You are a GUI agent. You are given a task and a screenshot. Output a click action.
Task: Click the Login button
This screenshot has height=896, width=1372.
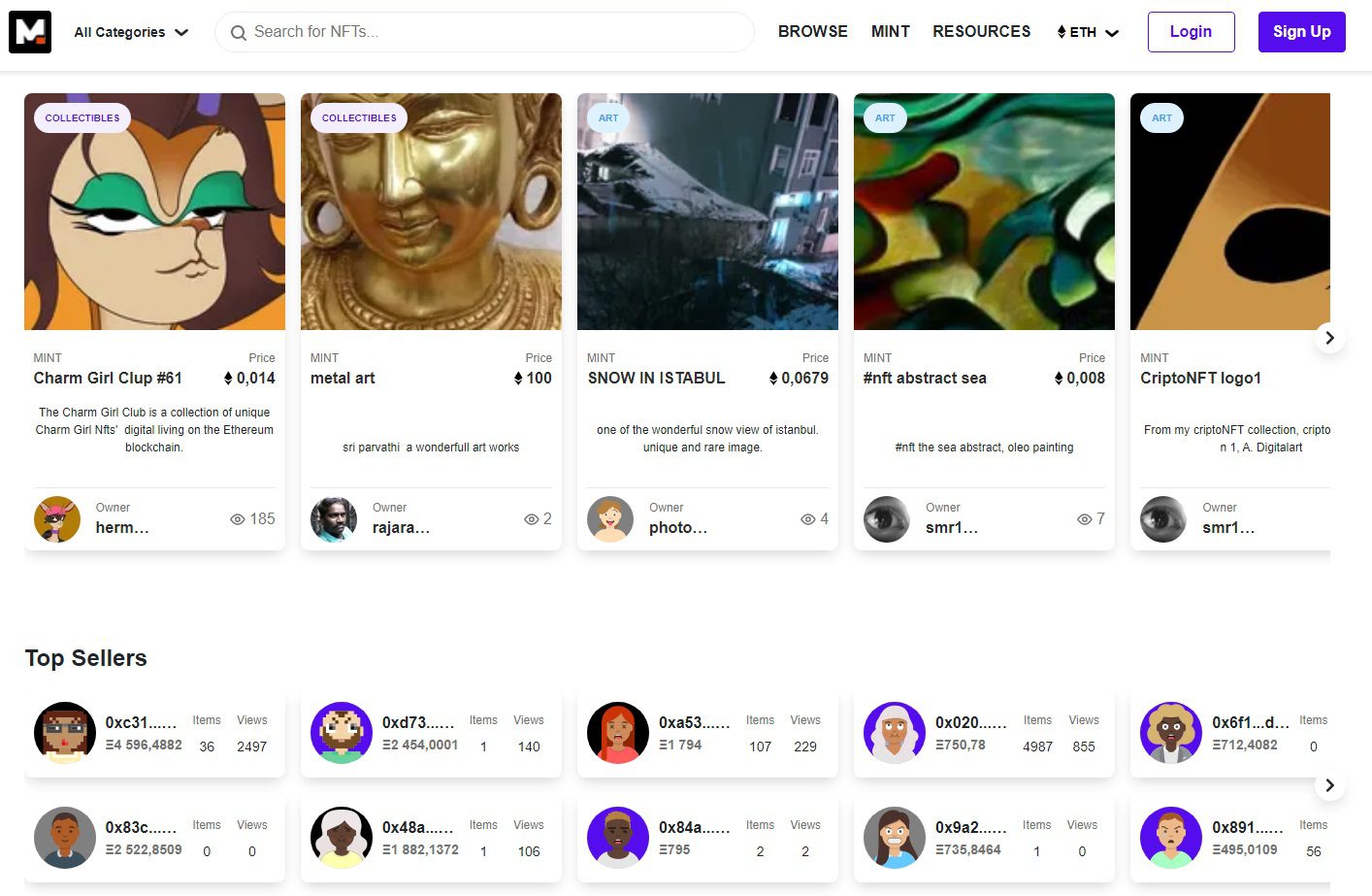(x=1192, y=32)
